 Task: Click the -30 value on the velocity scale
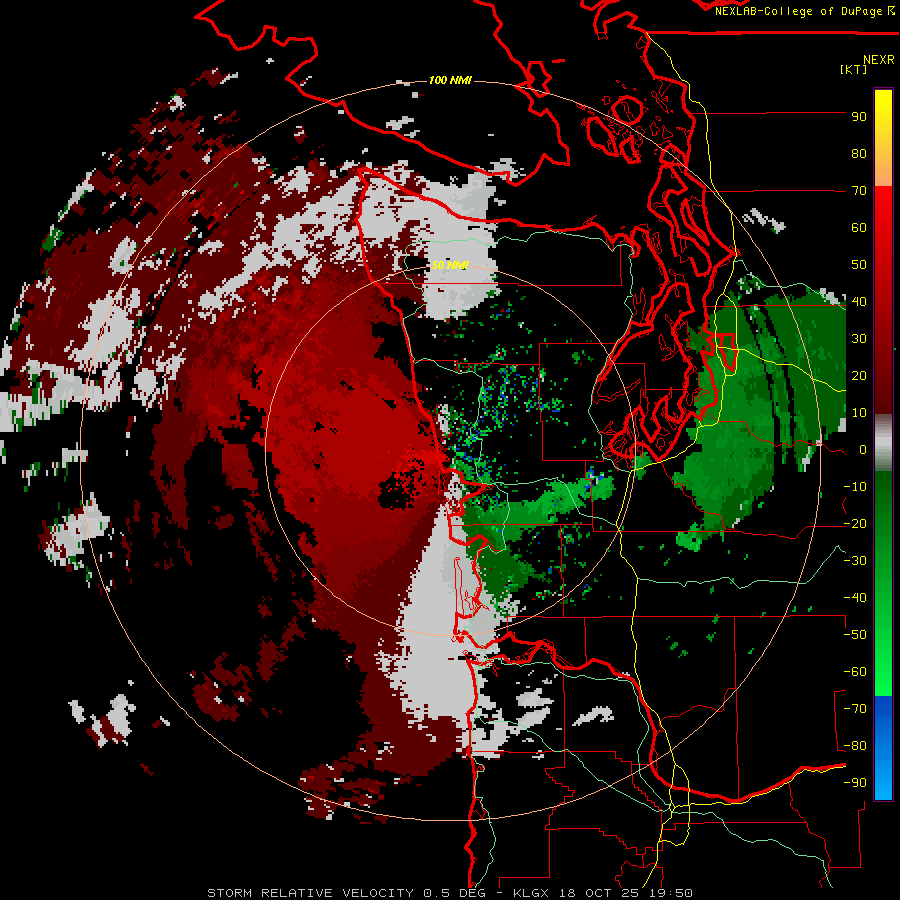click(x=855, y=561)
